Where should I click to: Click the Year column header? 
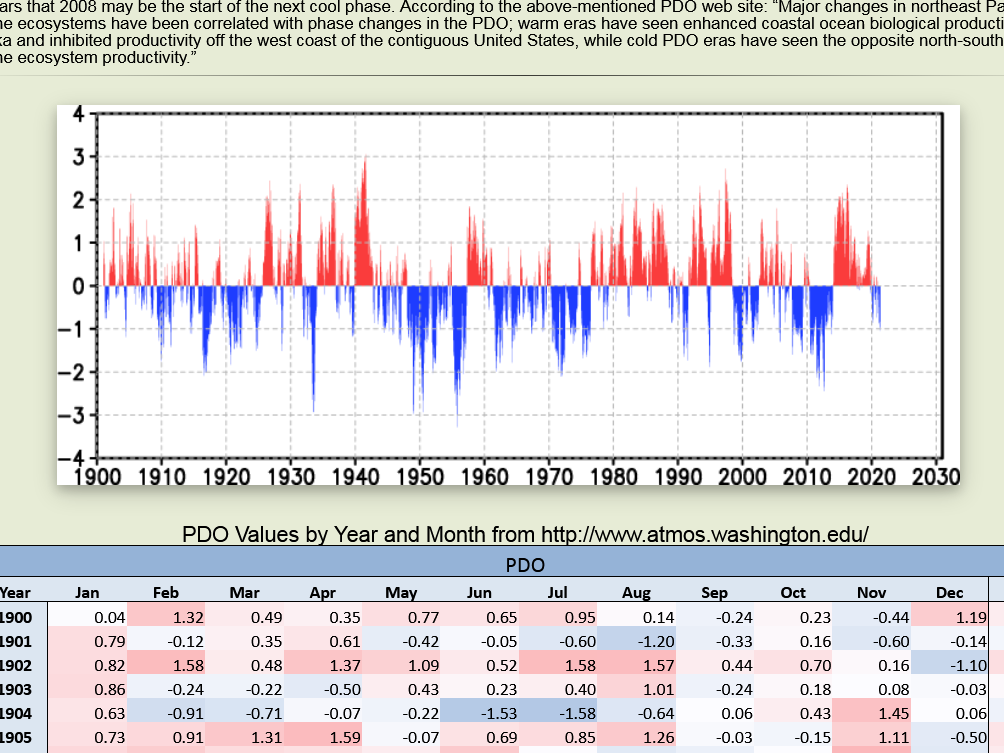click(15, 592)
